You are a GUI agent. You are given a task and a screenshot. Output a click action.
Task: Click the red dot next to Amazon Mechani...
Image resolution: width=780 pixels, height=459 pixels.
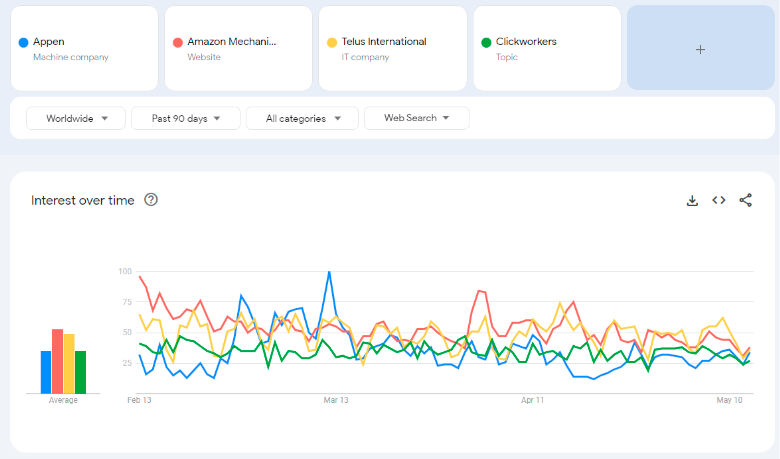coord(178,42)
